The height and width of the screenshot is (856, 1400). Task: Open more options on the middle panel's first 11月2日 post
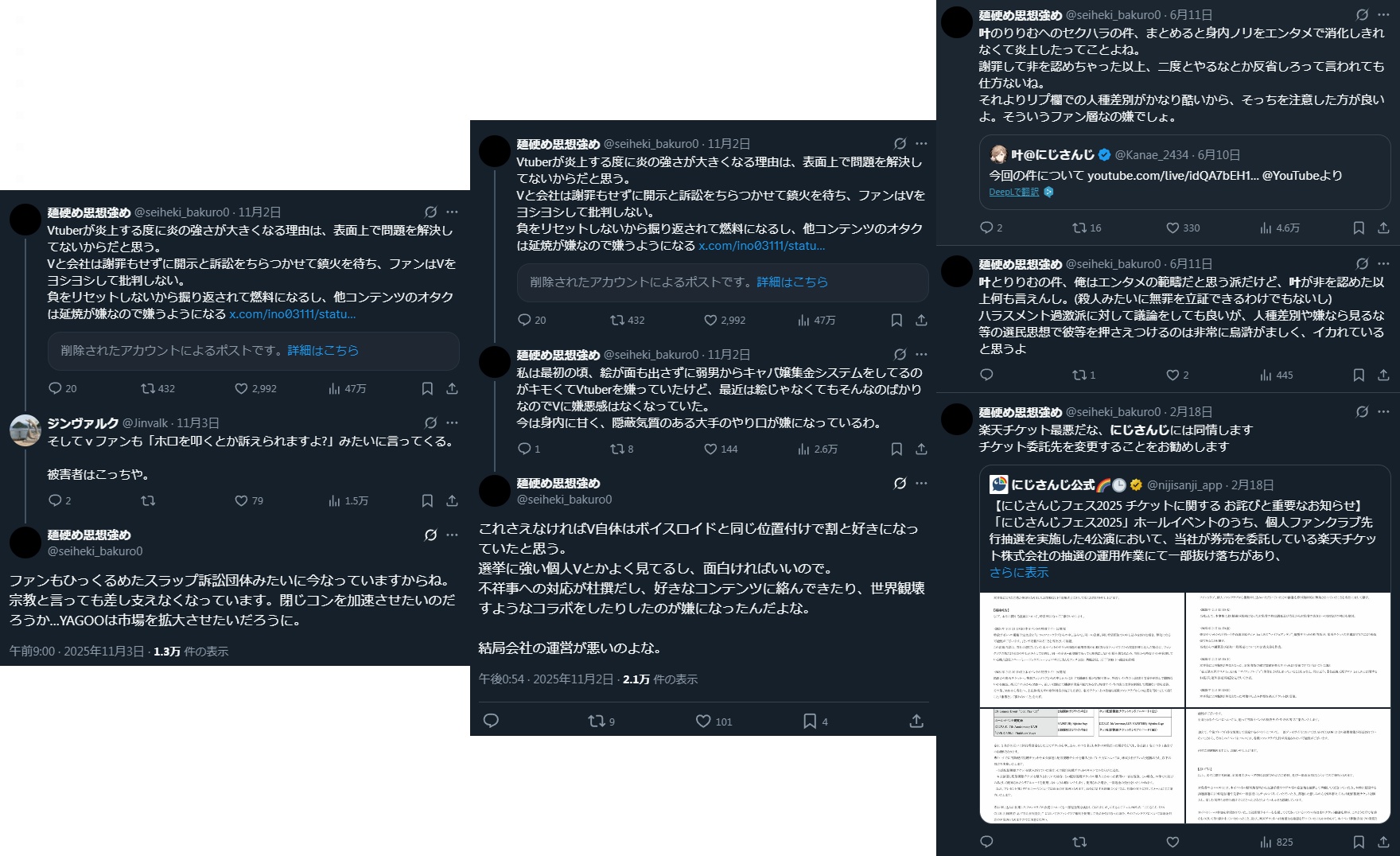point(921,144)
